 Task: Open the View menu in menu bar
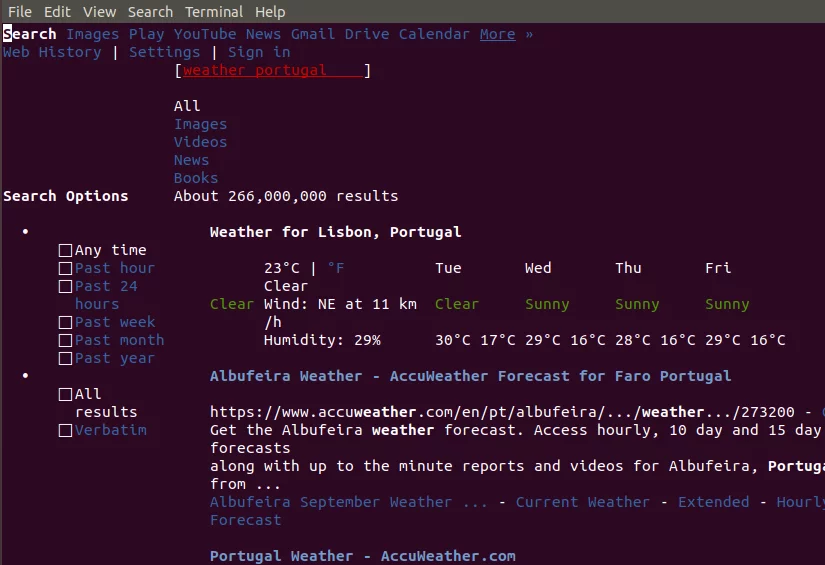pyautogui.click(x=99, y=12)
